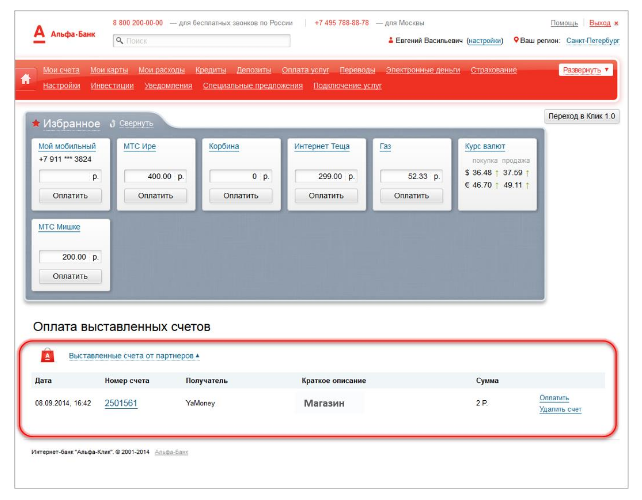Screen dimensions: 642x500
Task: Open Курс валют exchange rates link
Action: (x=485, y=146)
